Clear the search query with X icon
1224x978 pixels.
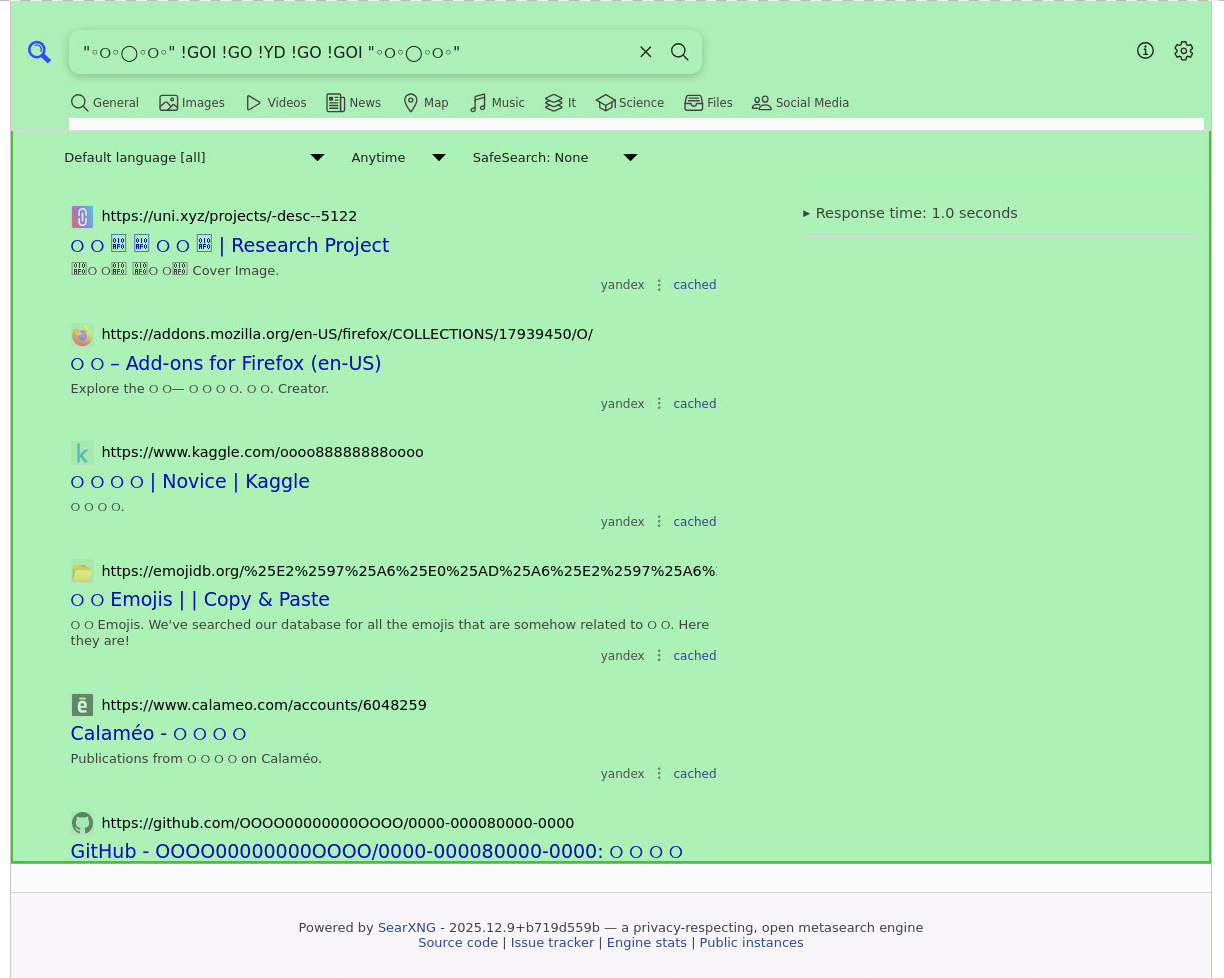click(646, 52)
